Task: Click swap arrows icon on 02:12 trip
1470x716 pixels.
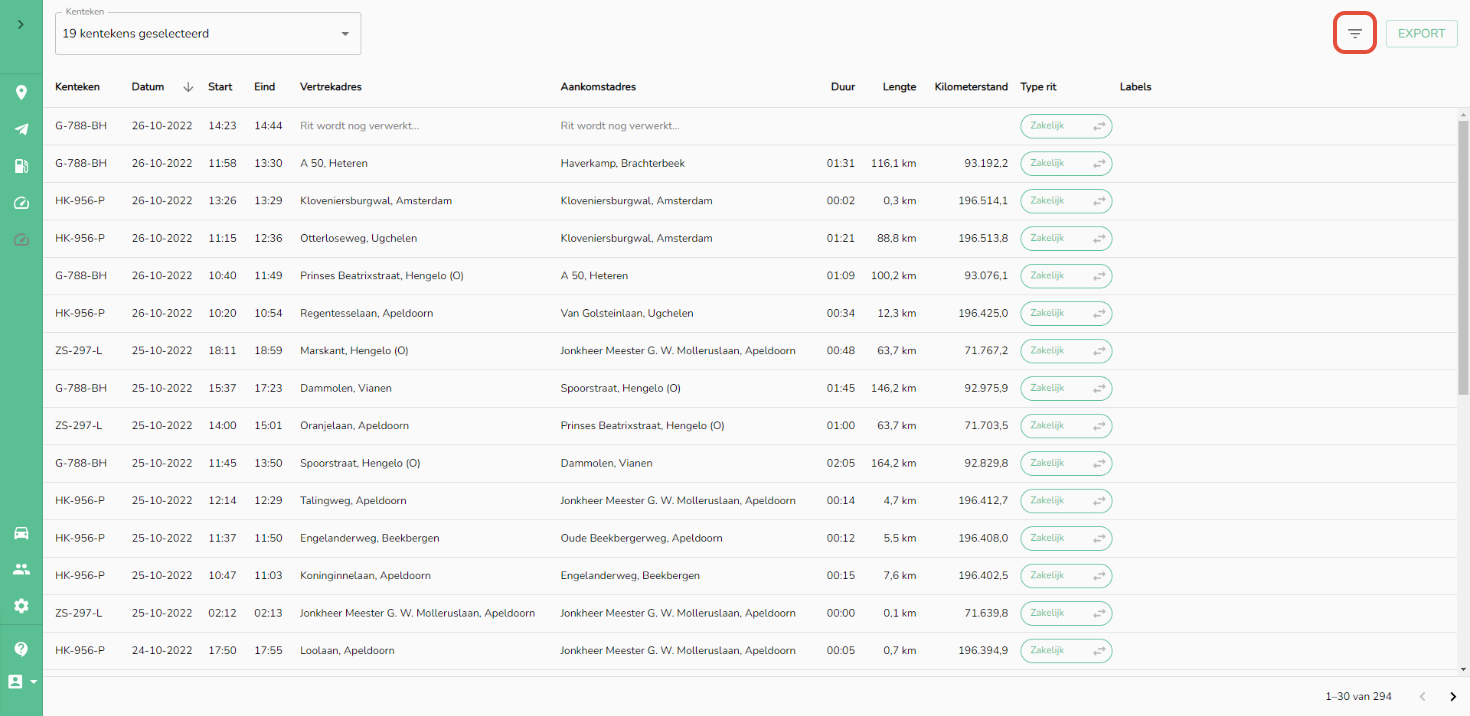Action: tap(1099, 613)
